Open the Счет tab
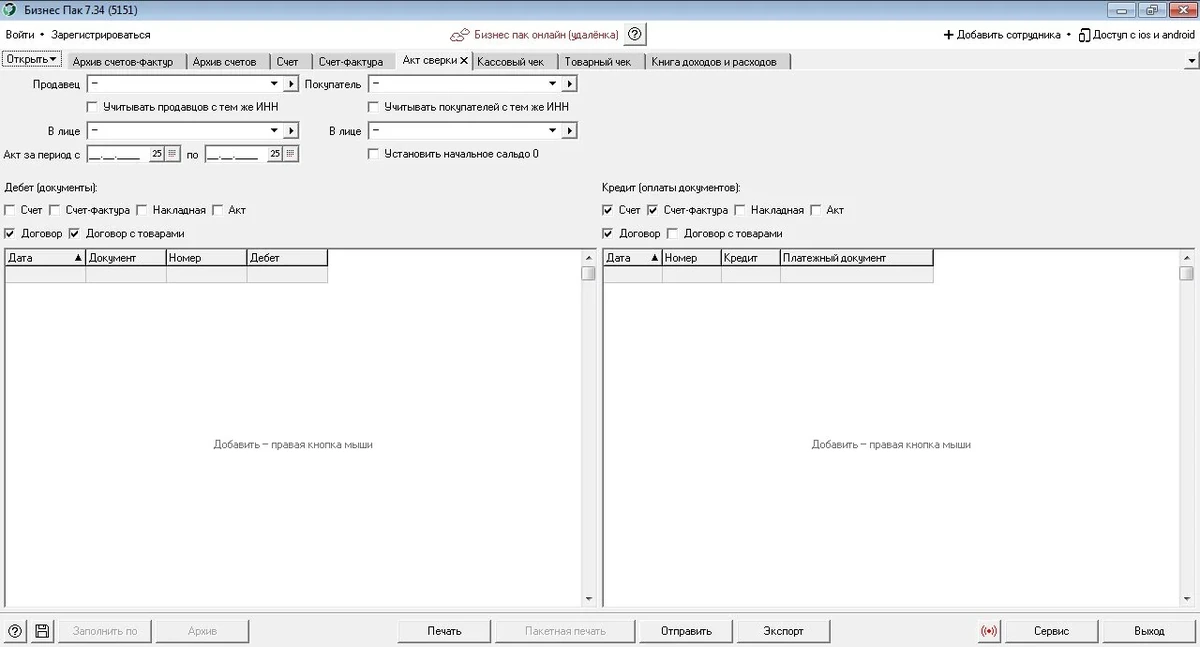This screenshot has width=1200, height=647. 288,62
